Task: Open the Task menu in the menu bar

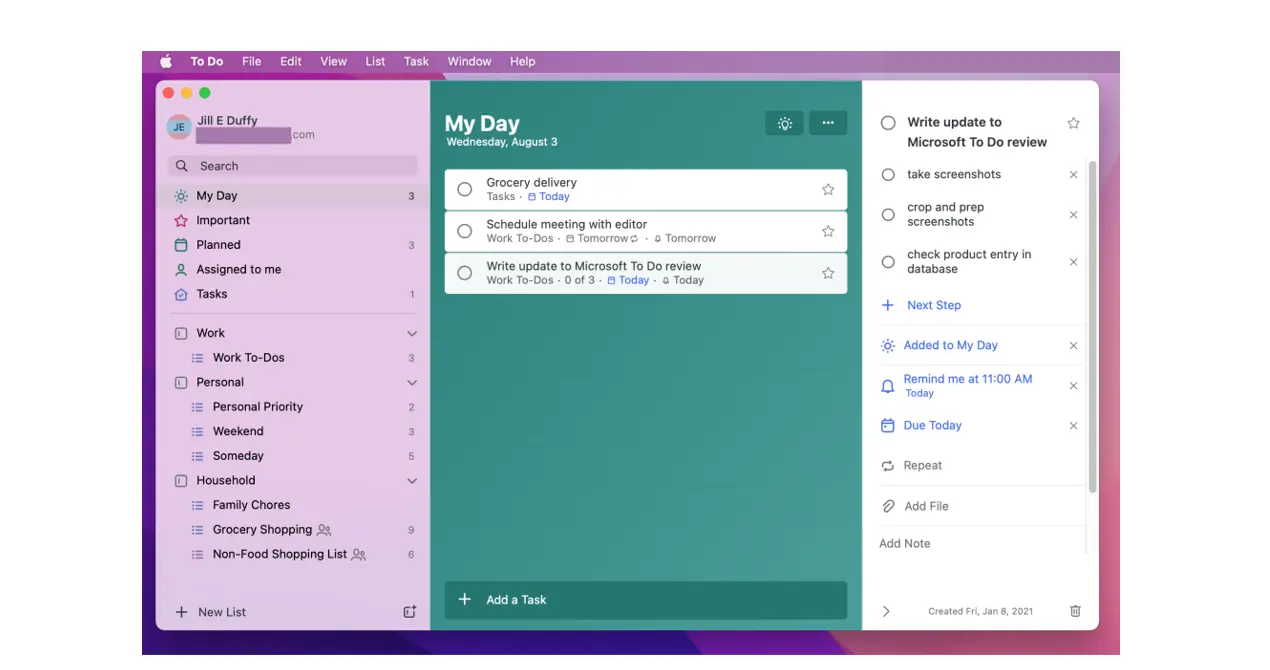Action: pos(416,61)
